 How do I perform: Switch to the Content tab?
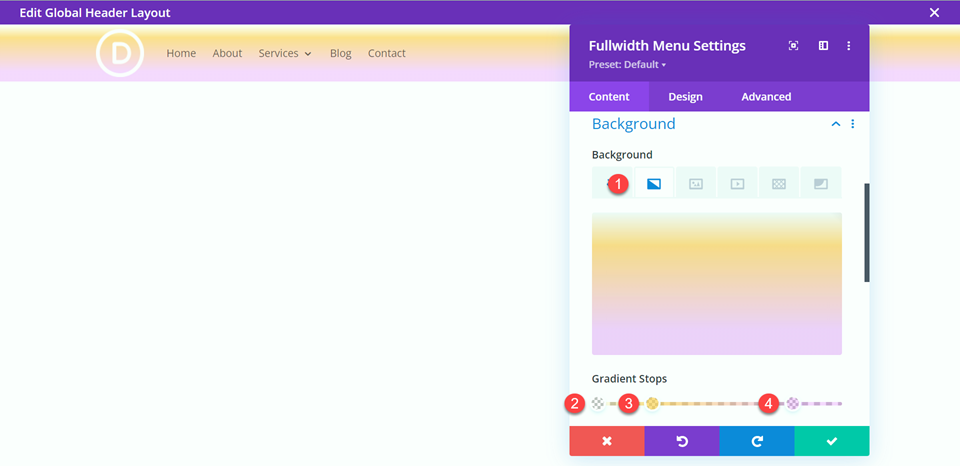(609, 97)
